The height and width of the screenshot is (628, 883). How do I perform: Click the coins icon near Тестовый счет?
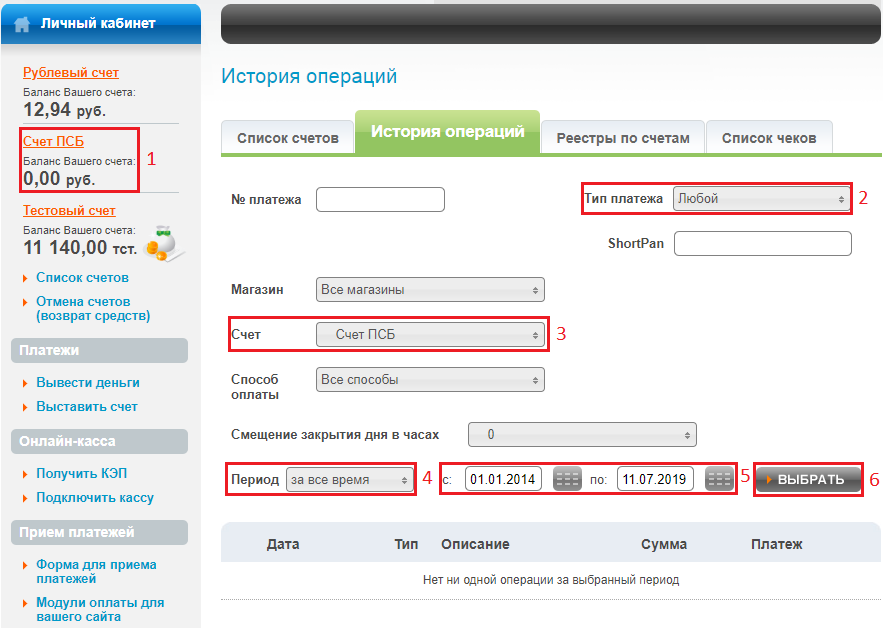coord(160,241)
